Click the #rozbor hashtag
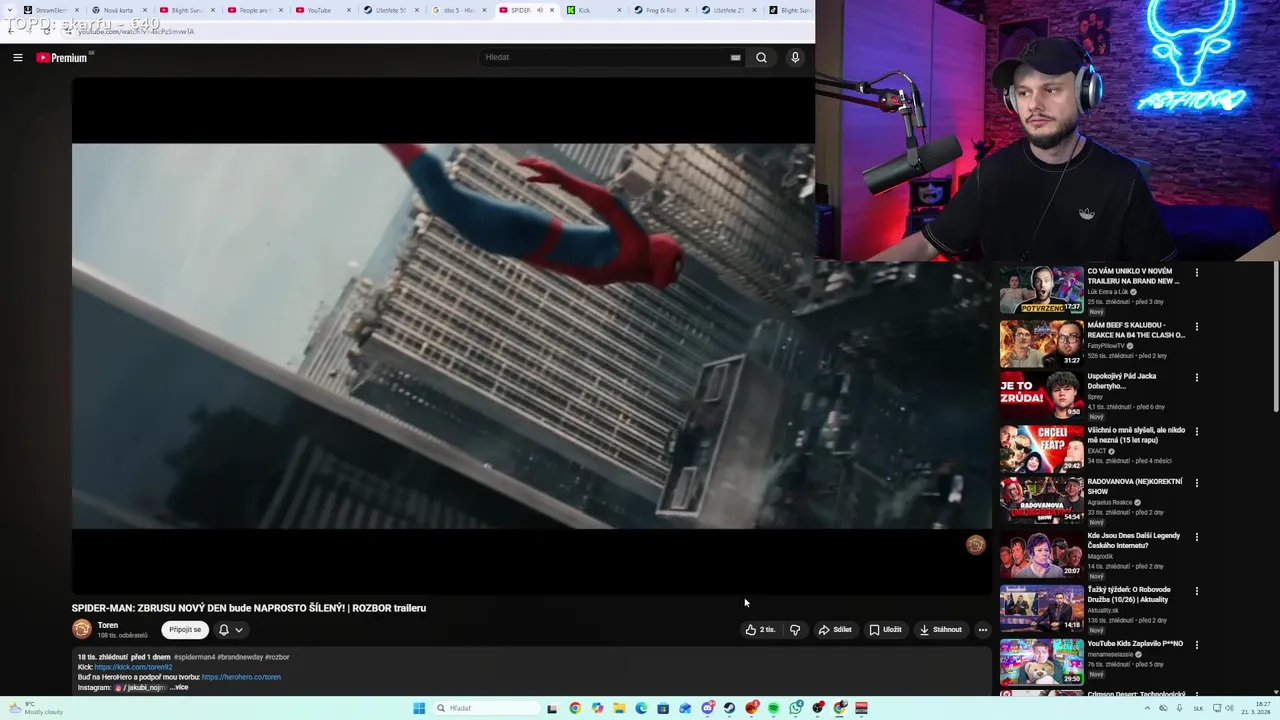 point(277,657)
